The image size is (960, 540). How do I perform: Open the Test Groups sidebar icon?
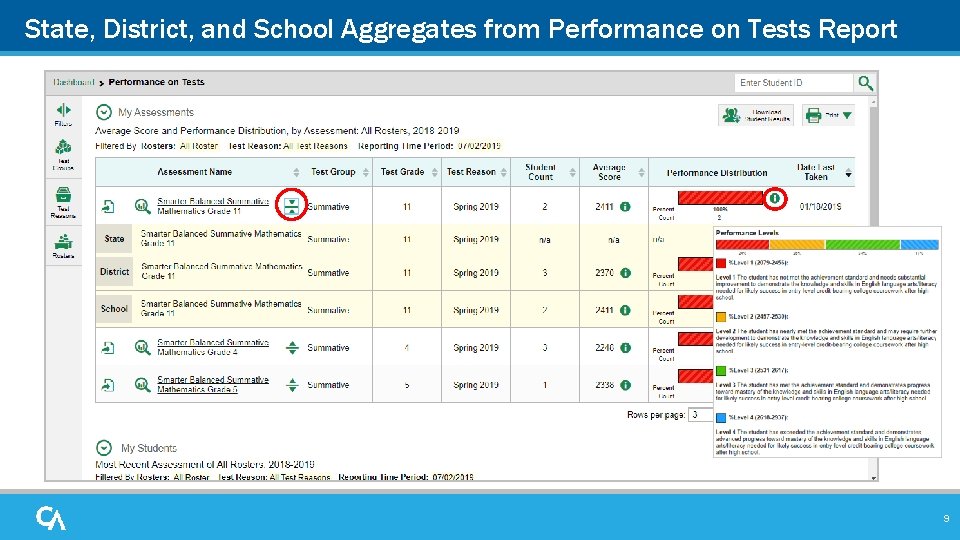(x=63, y=154)
